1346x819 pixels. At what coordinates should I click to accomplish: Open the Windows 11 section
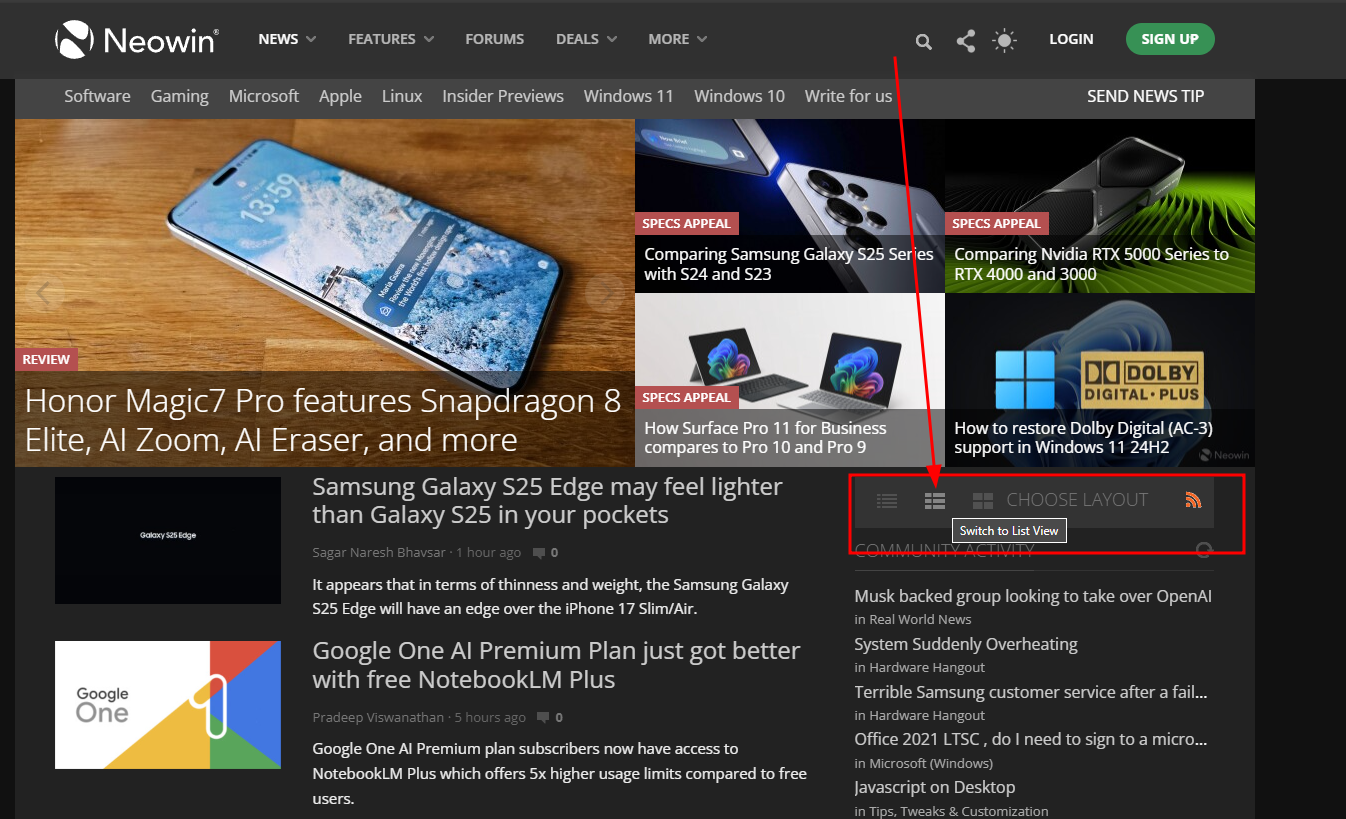pos(629,96)
